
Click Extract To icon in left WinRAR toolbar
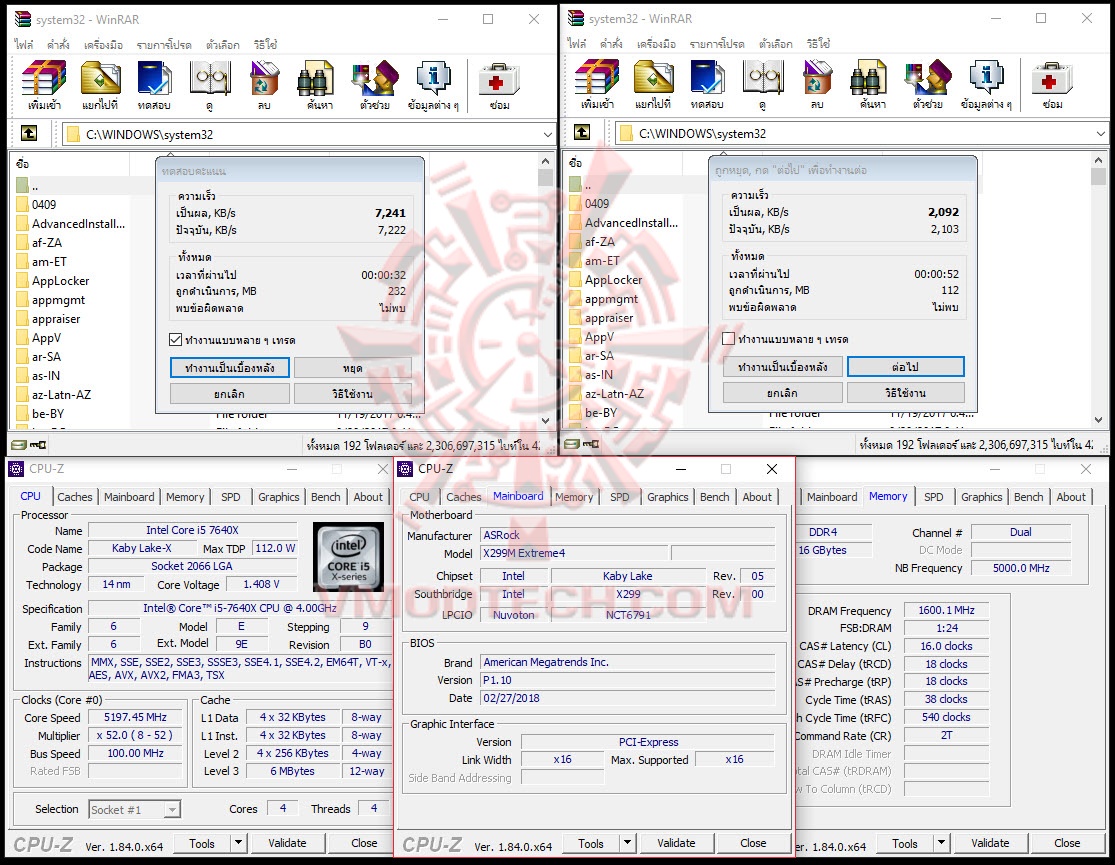100,85
